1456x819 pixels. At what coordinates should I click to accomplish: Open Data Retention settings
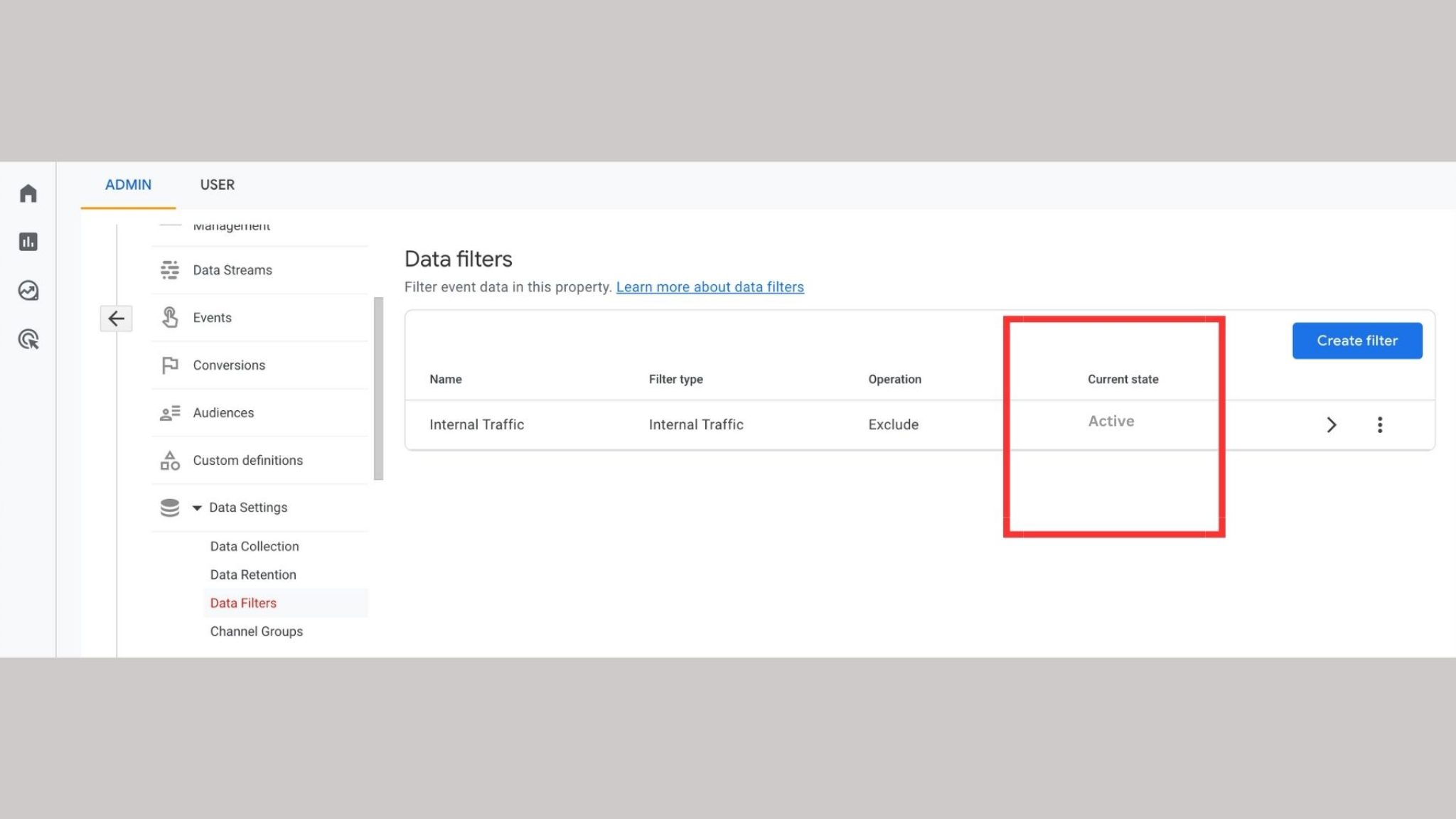click(253, 574)
